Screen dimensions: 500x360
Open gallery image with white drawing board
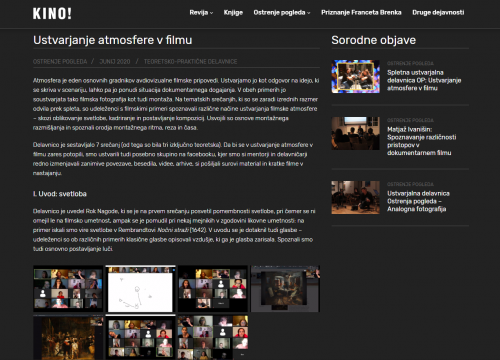pos(140,289)
